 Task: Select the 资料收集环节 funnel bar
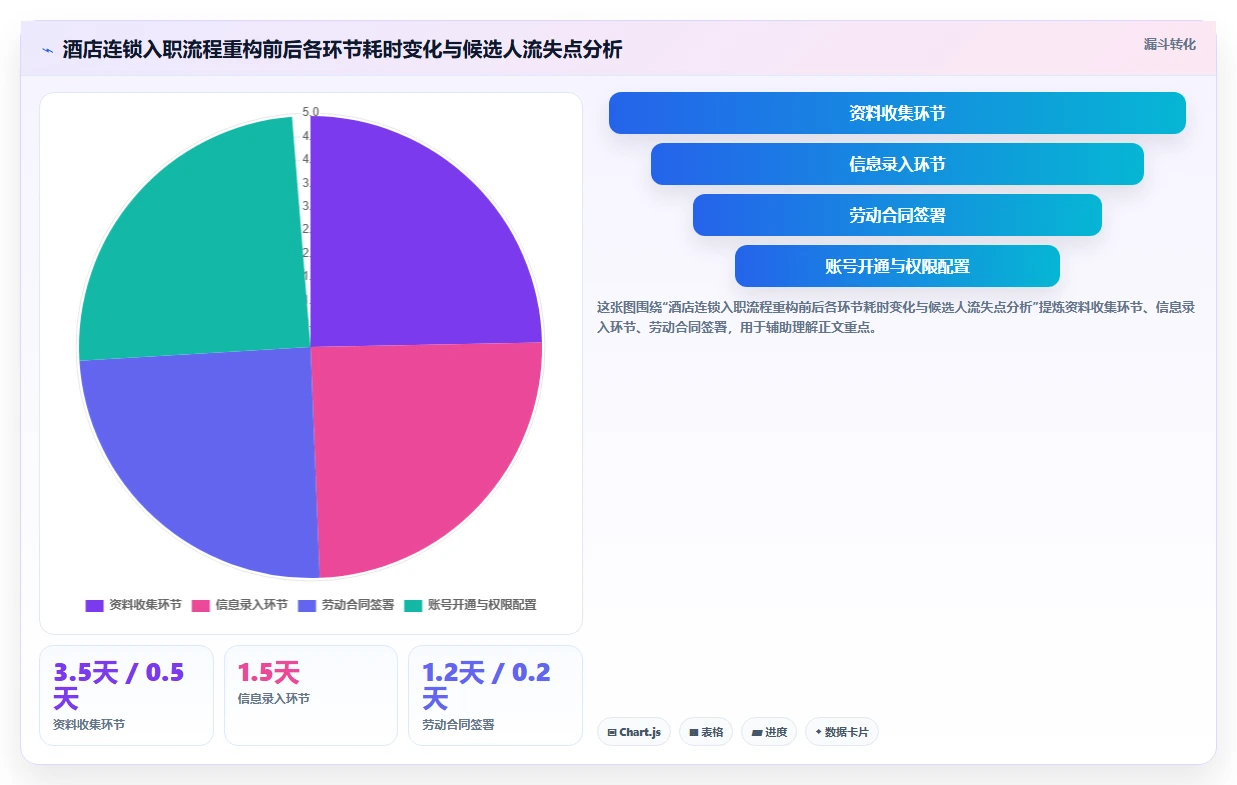[897, 113]
